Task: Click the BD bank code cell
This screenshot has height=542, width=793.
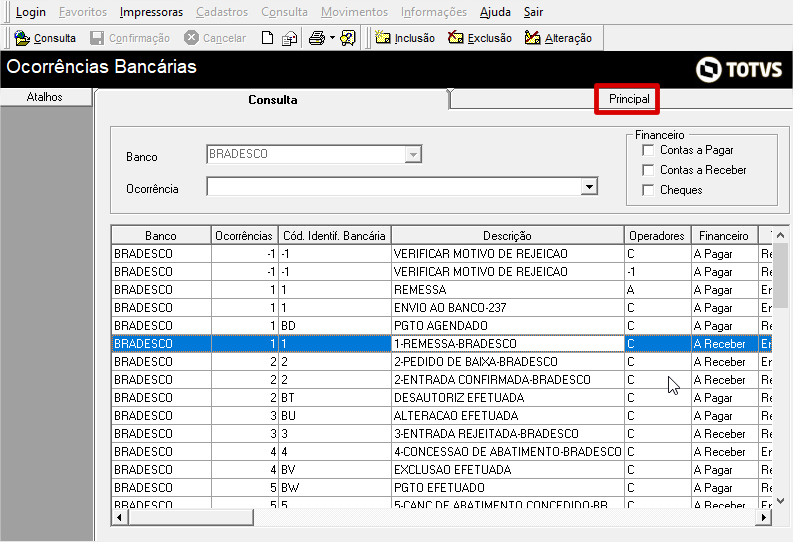Action: click(334, 326)
